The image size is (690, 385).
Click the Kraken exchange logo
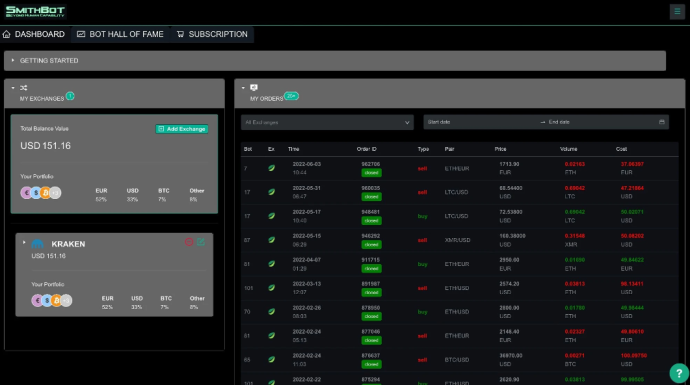coord(38,244)
